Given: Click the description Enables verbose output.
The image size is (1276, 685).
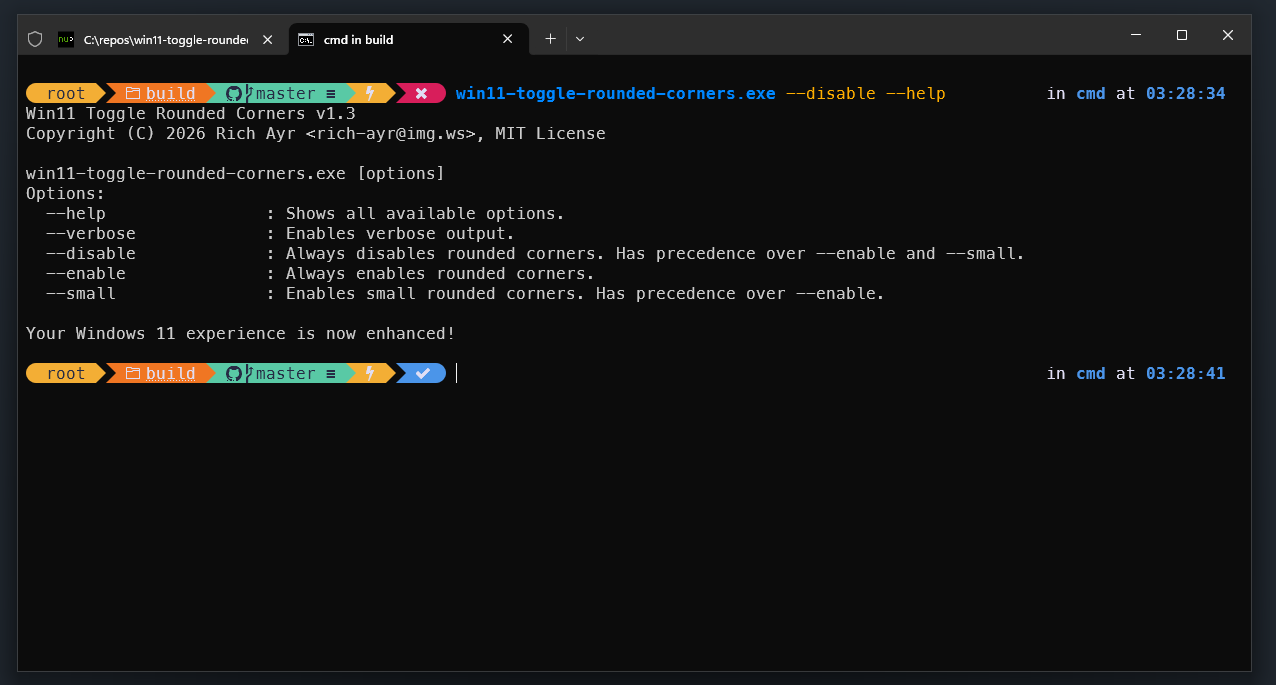Looking at the screenshot, I should [401, 233].
